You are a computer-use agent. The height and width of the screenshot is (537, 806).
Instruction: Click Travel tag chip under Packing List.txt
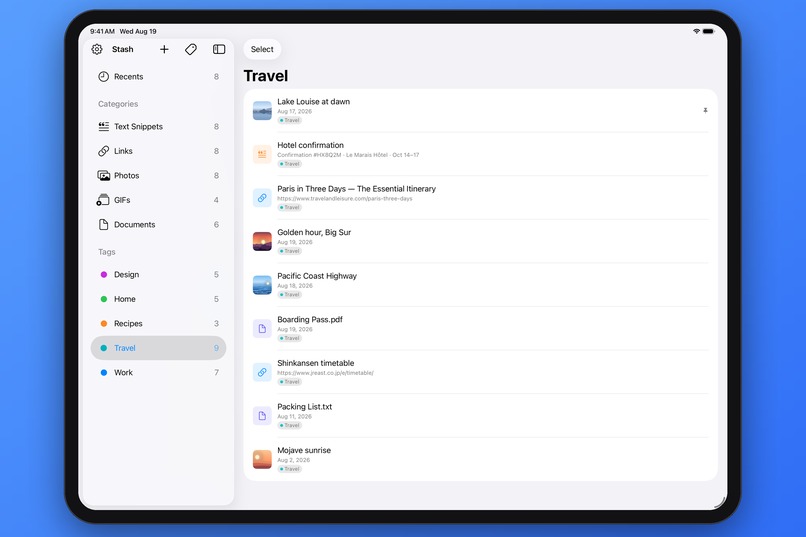coord(290,425)
